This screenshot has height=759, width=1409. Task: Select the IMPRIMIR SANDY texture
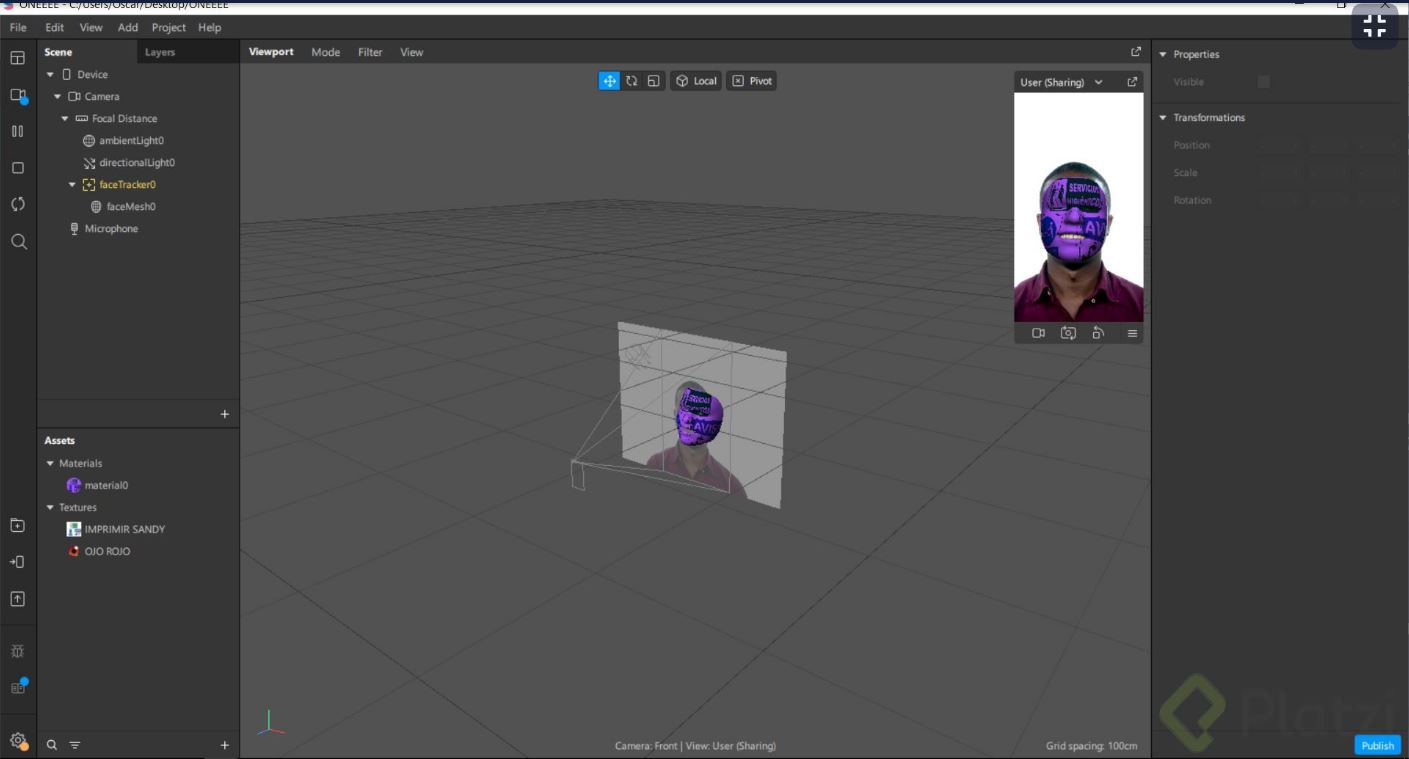(x=116, y=530)
